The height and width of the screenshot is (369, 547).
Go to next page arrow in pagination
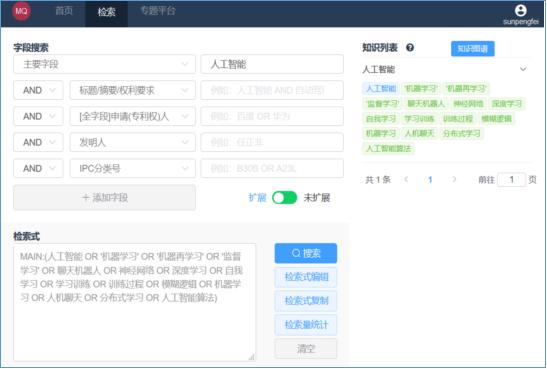click(x=454, y=179)
